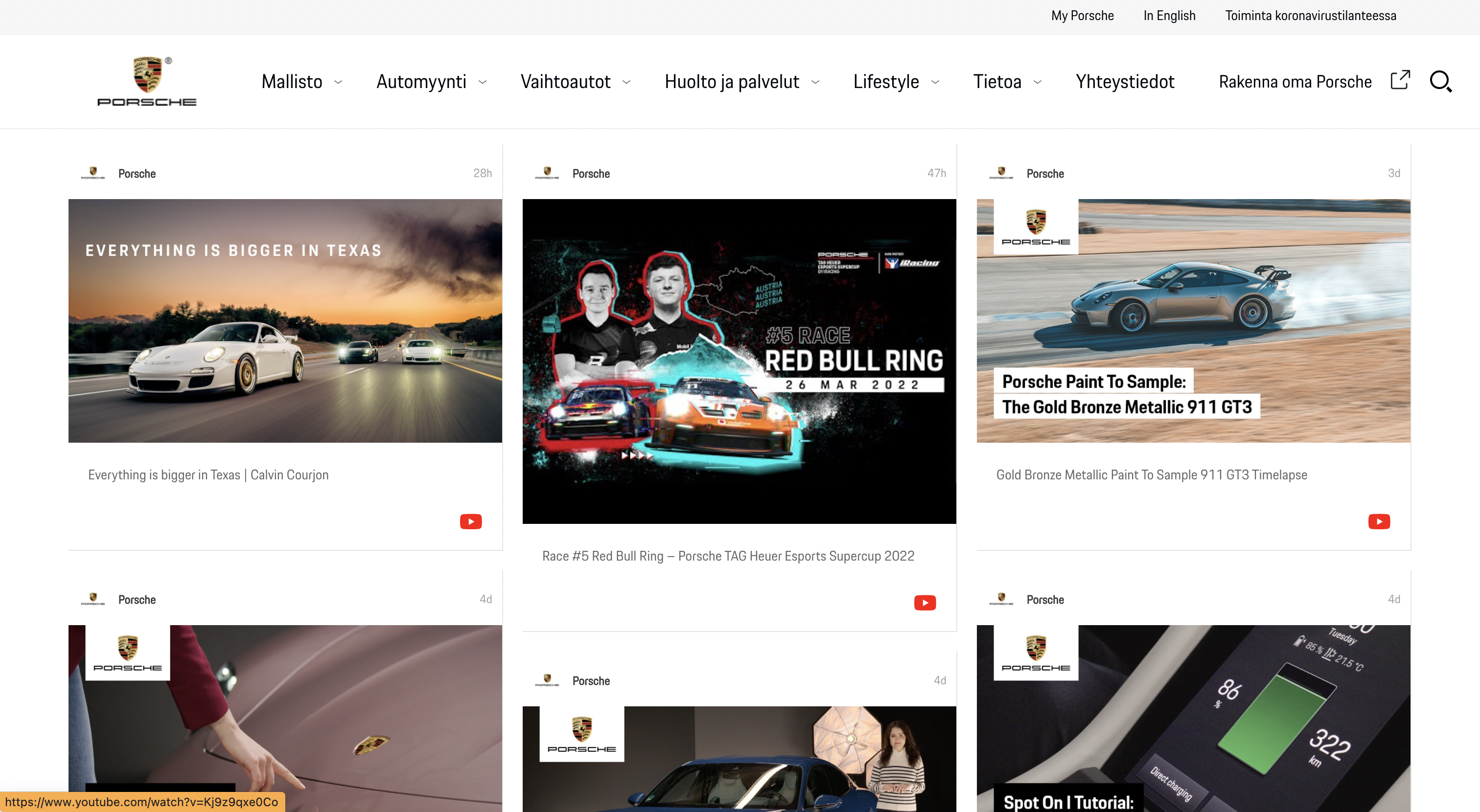
Task: Open Race #5 Red Bull Ring title
Action: point(728,555)
